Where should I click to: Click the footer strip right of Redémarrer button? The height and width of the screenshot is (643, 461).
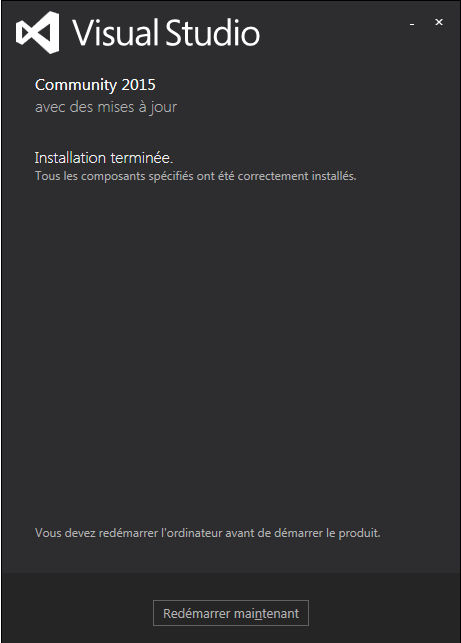point(384,608)
